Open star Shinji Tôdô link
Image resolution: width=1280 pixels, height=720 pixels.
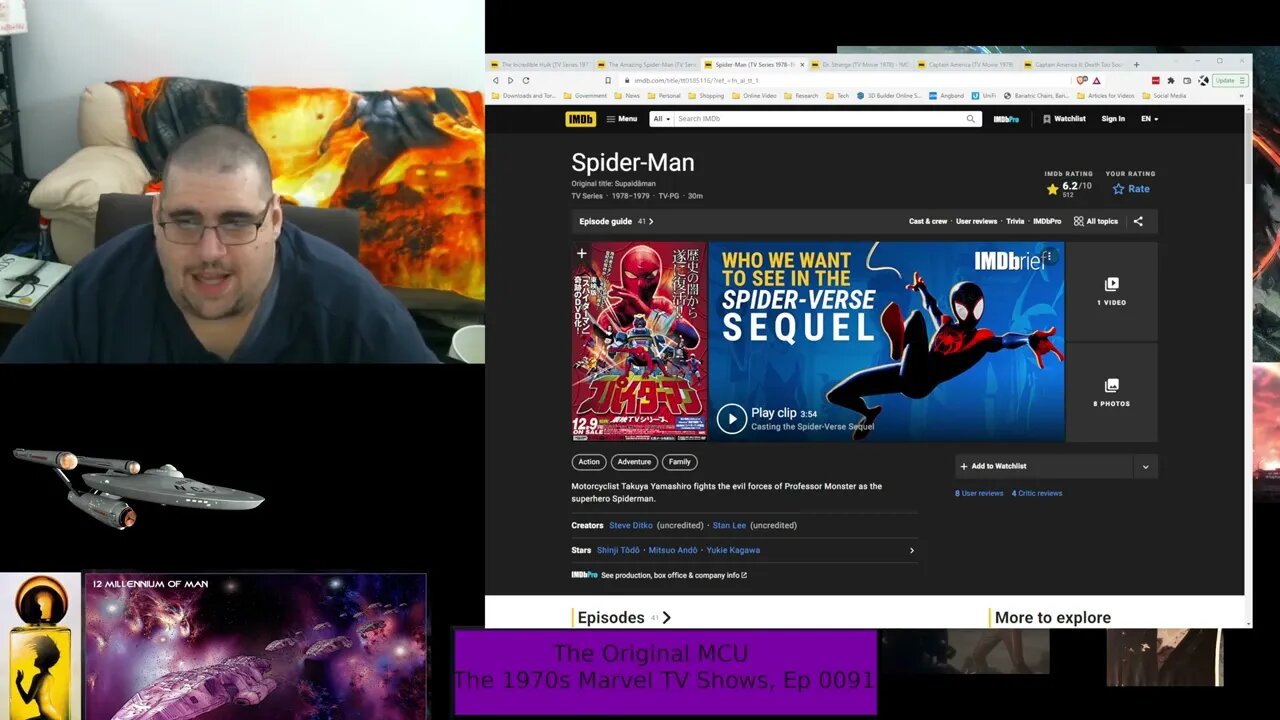point(618,550)
